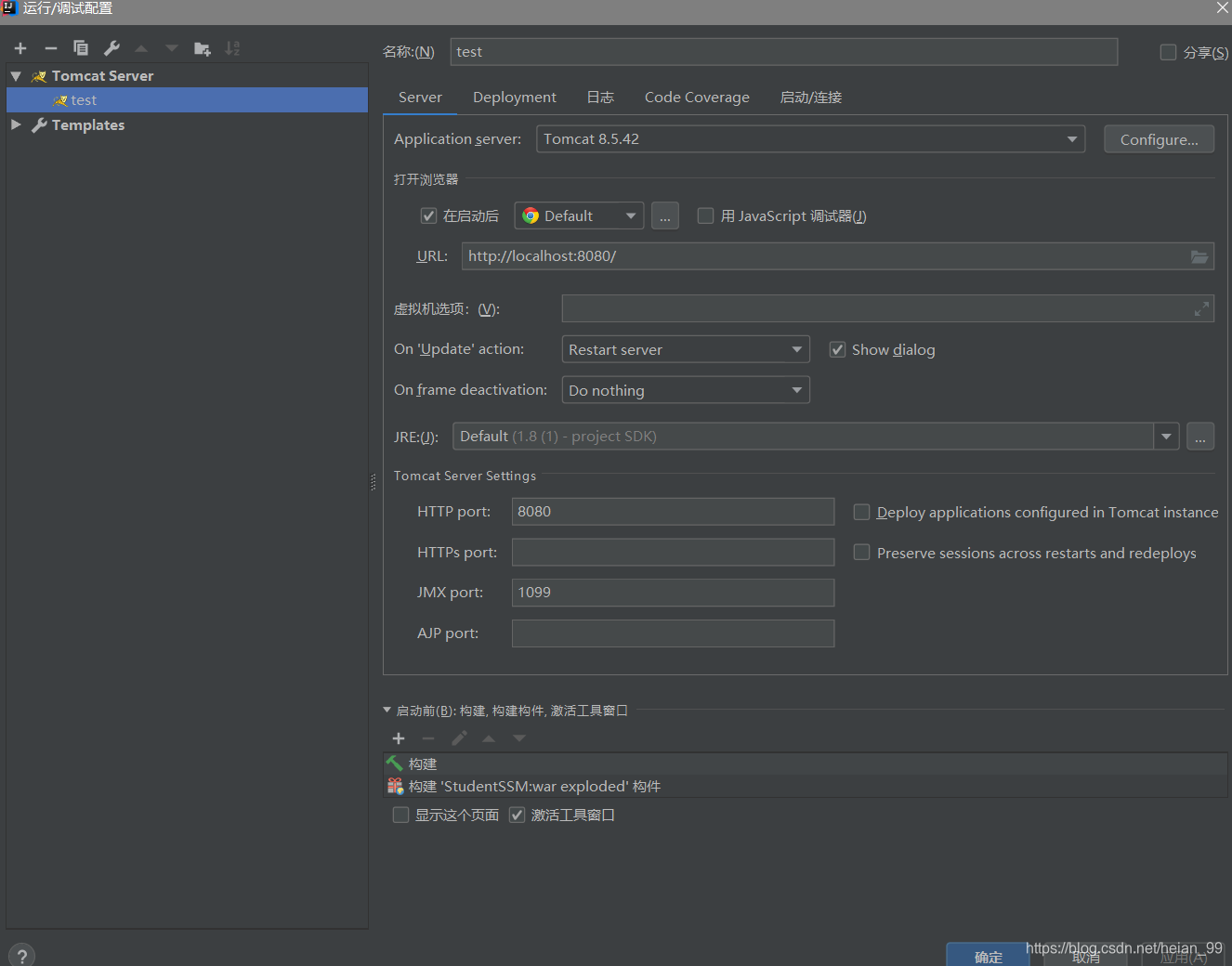
Task: Close the run/debug configuration dialog
Action: 1222,7
